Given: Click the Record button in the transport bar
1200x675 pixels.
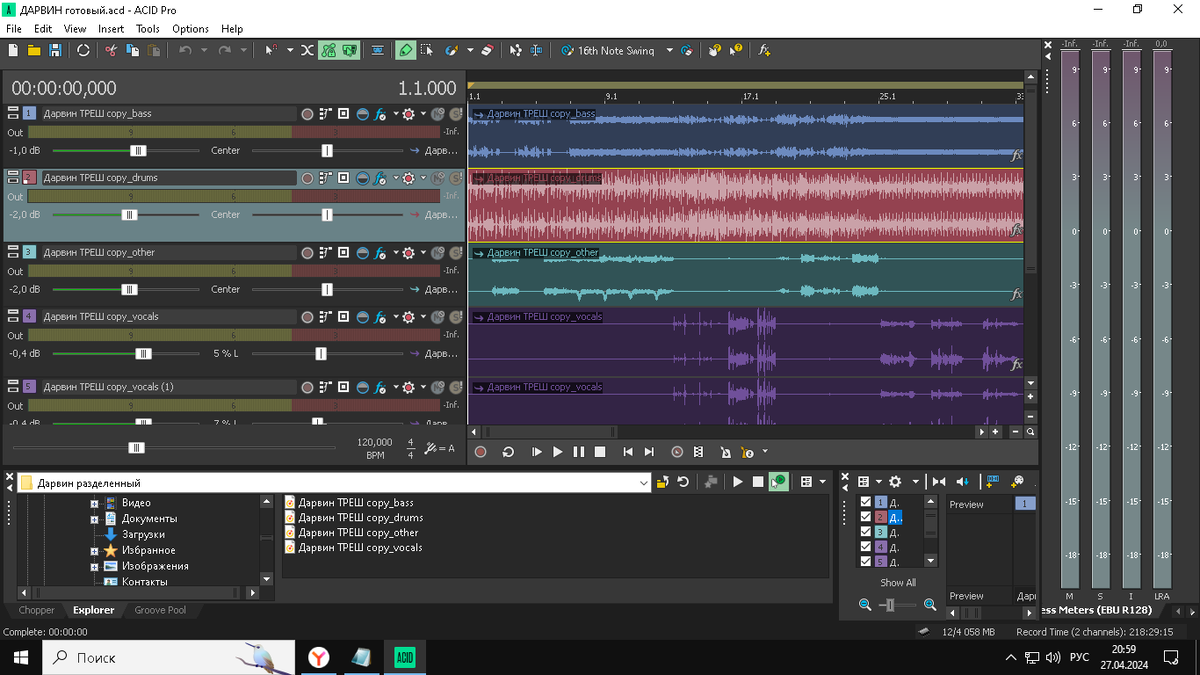Looking at the screenshot, I should (480, 452).
